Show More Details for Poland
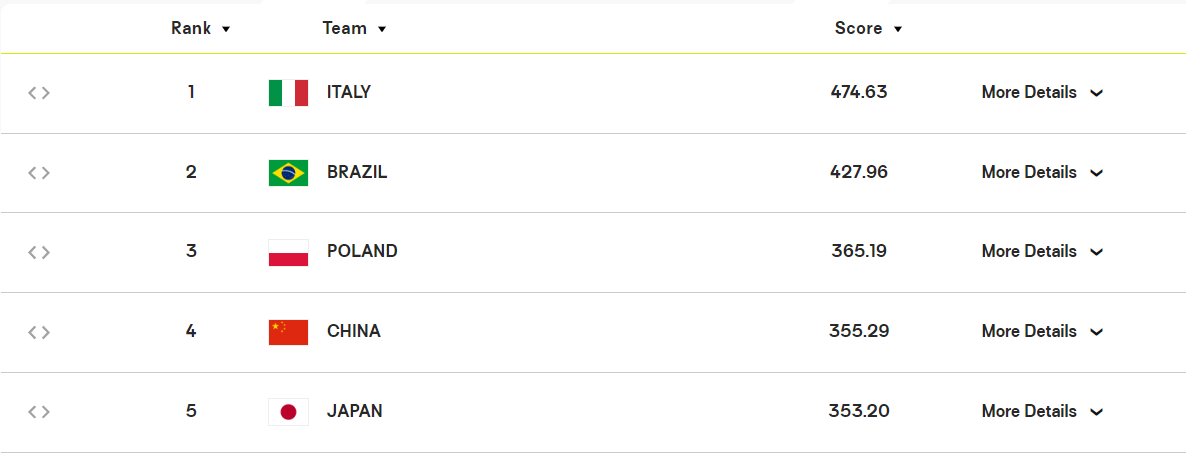The height and width of the screenshot is (455, 1186). coord(1042,252)
